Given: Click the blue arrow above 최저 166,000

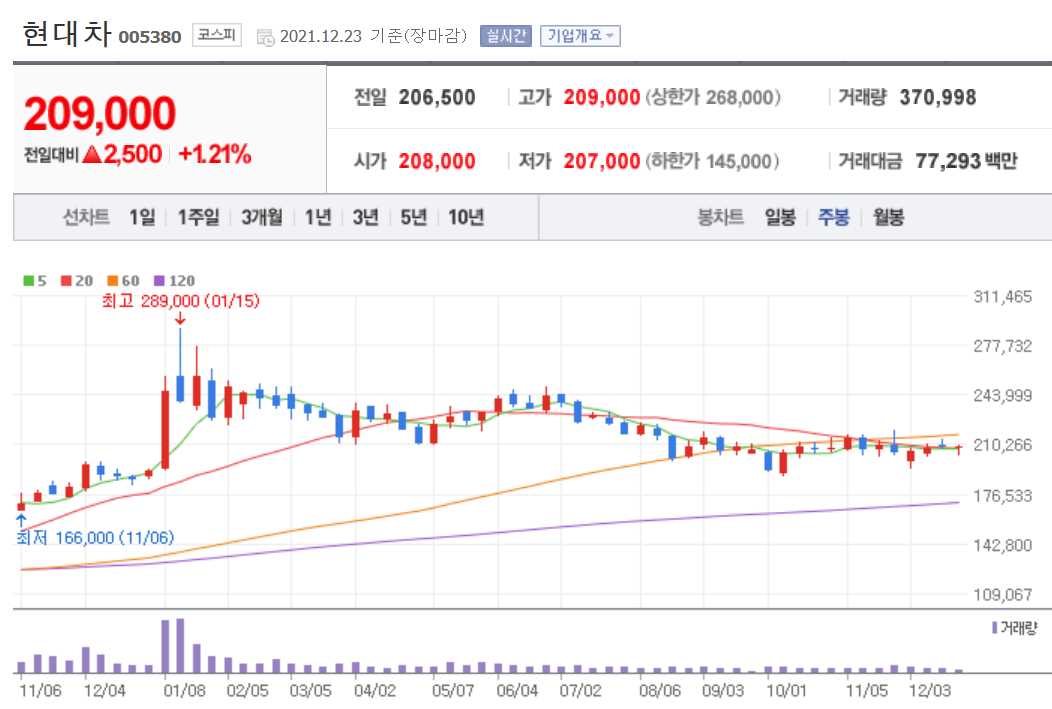Looking at the screenshot, I should point(19,522).
